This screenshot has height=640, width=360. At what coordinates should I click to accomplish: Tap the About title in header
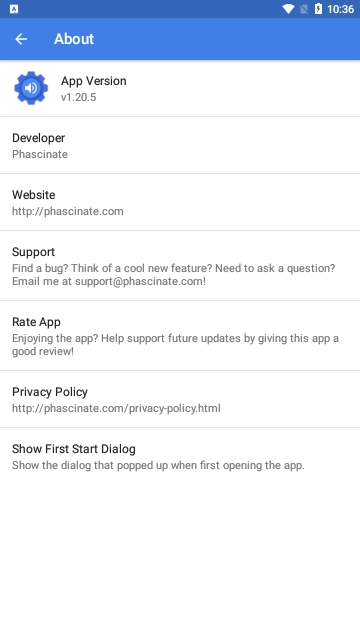pos(74,39)
